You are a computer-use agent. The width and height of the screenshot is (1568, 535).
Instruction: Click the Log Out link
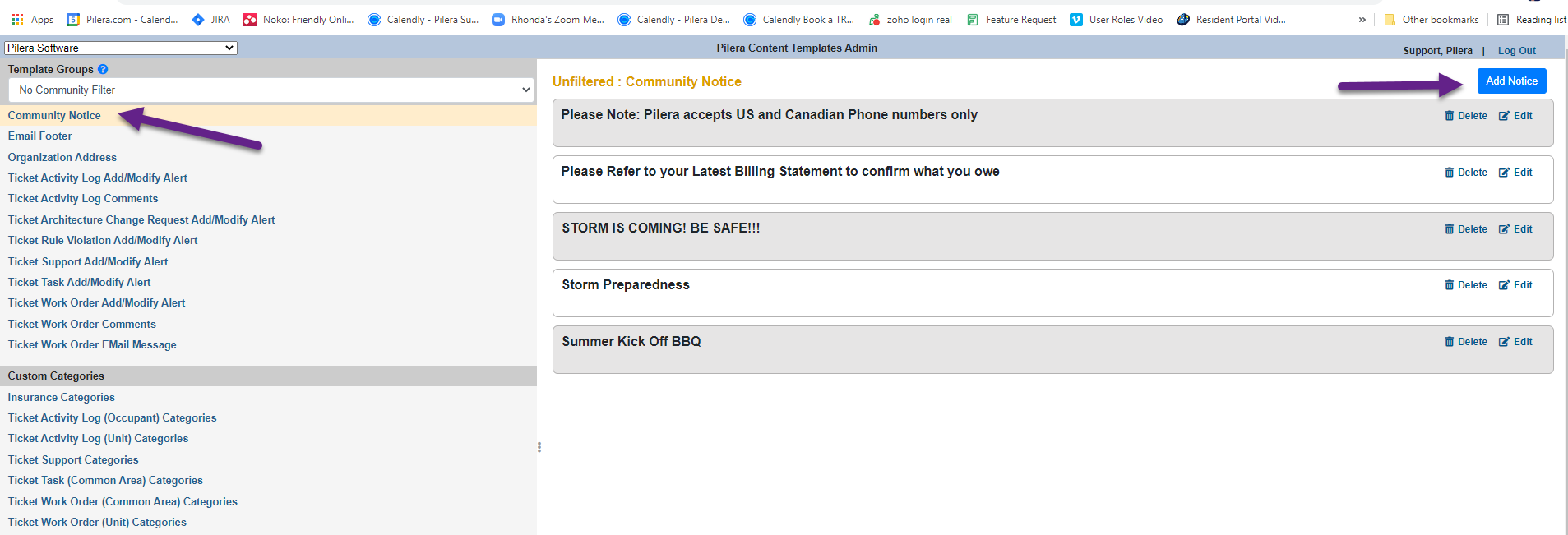coord(1516,51)
